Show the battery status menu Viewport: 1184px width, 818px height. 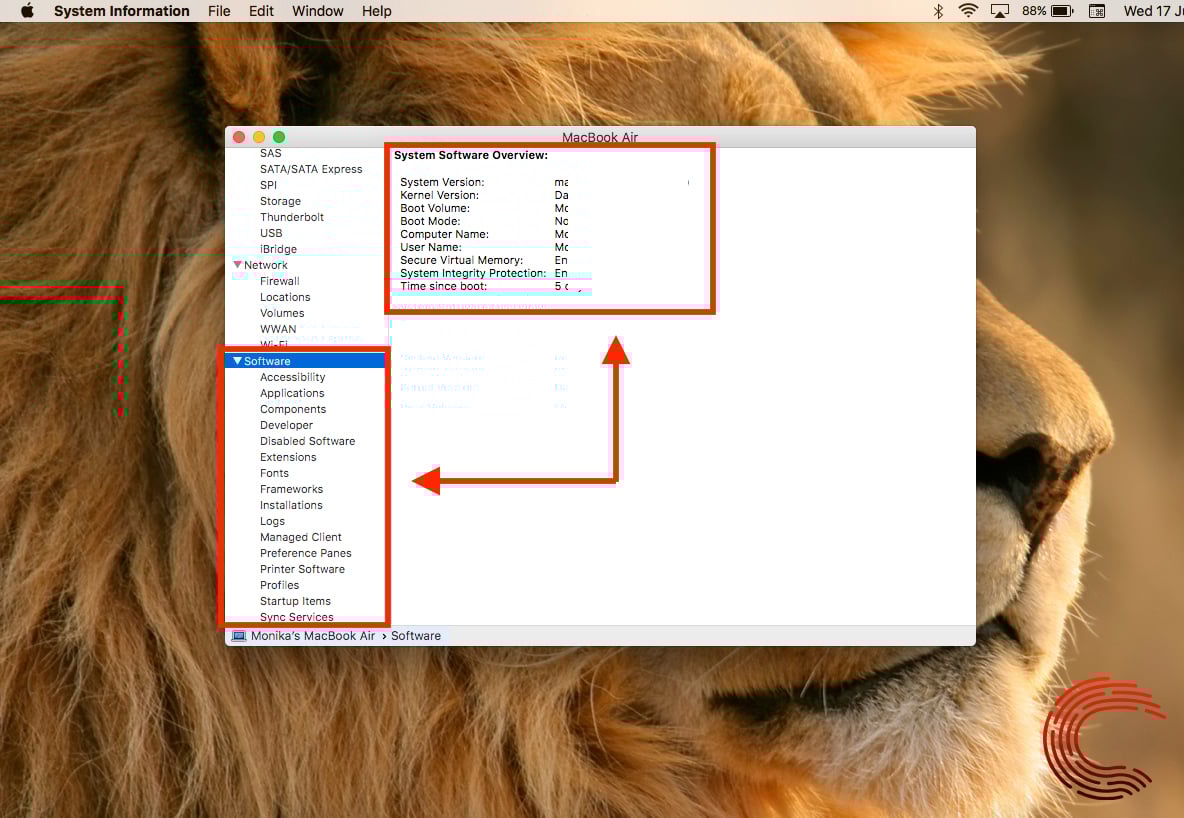[1047, 11]
